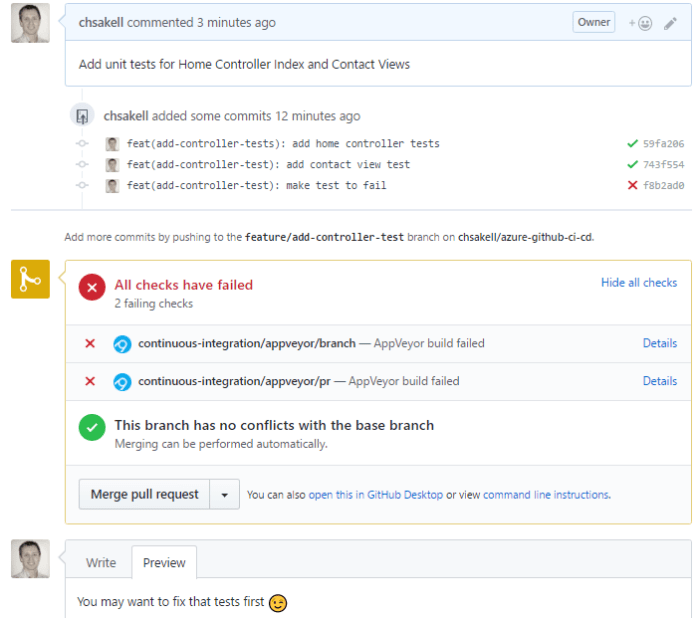
Task: Click green check status on commit 743f554
Action: 632,164
